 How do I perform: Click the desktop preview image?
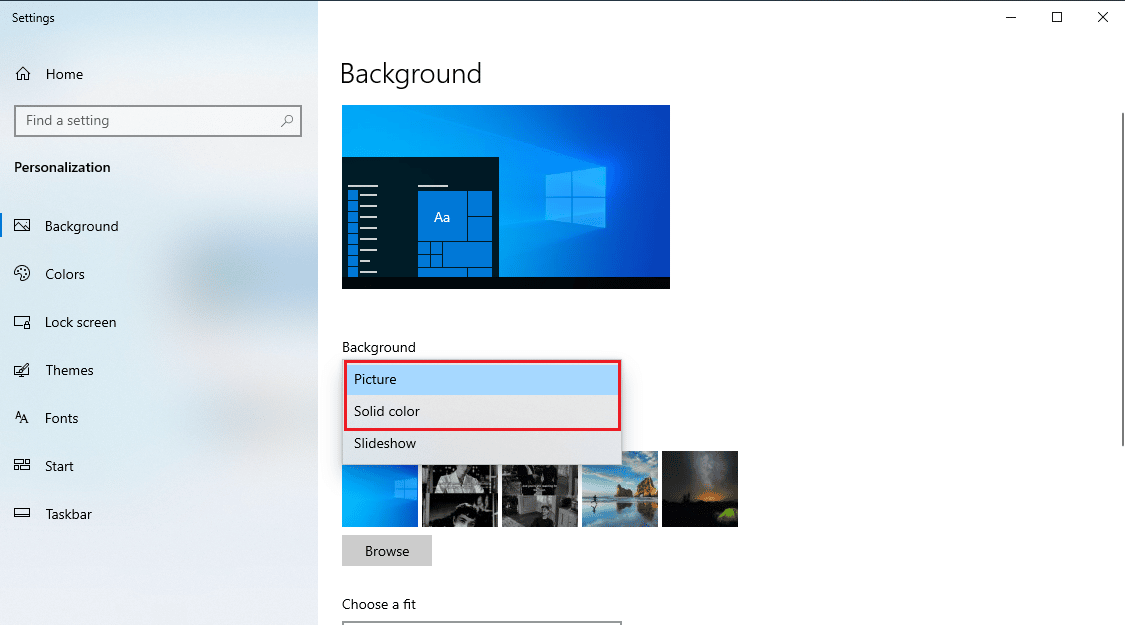click(506, 197)
